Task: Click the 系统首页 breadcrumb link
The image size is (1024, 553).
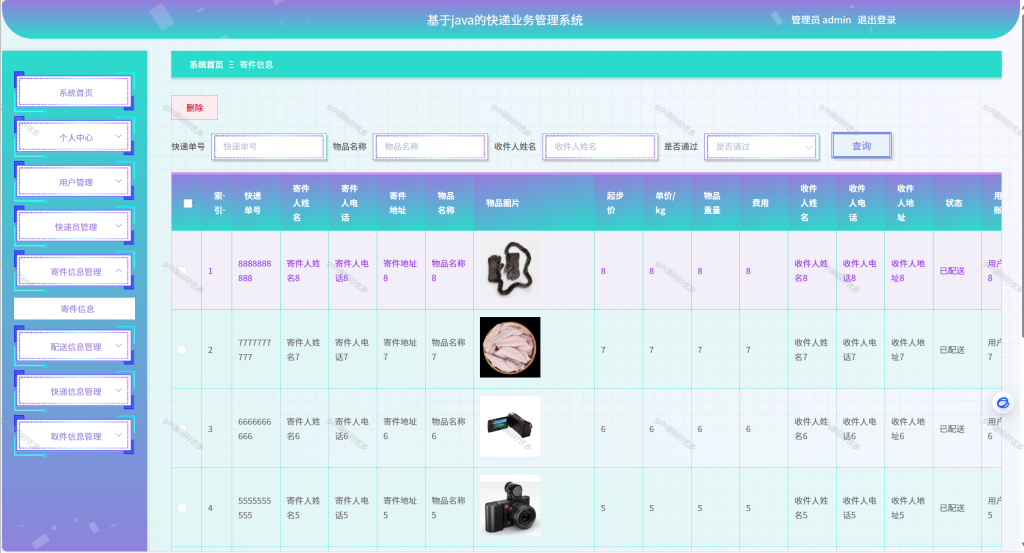Action: point(206,65)
